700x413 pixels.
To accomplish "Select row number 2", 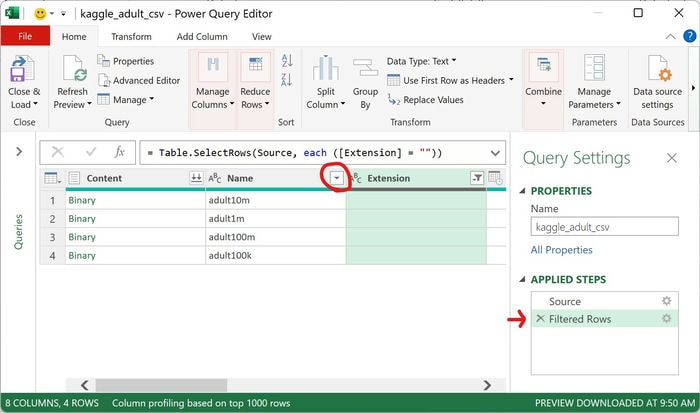I will point(52,219).
